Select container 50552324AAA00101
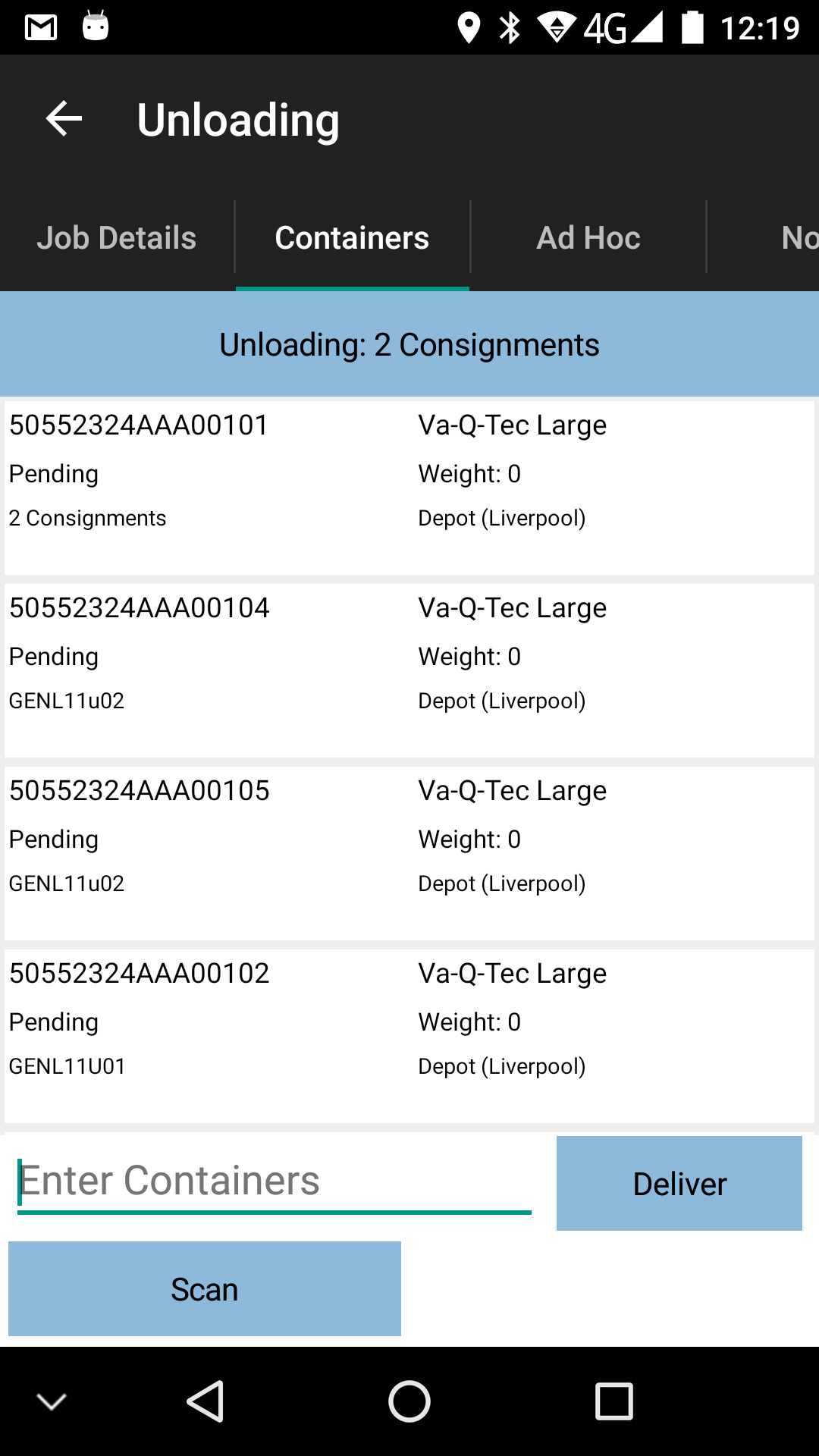Viewport: 819px width, 1456px height. [x=409, y=488]
